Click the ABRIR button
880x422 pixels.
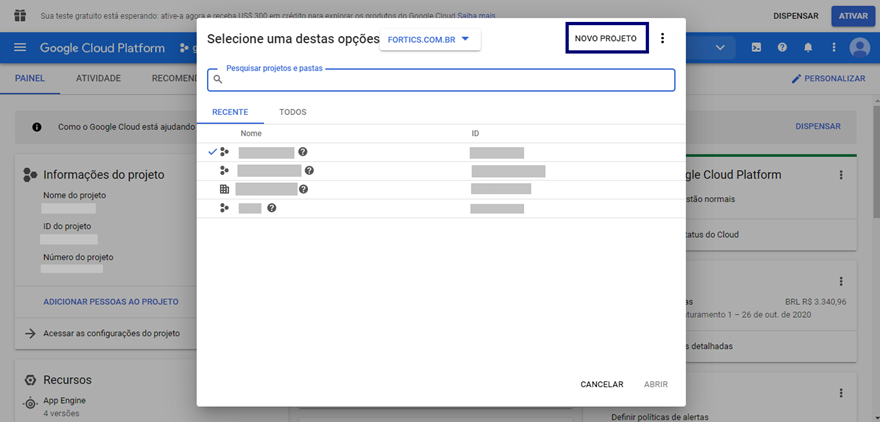656,384
